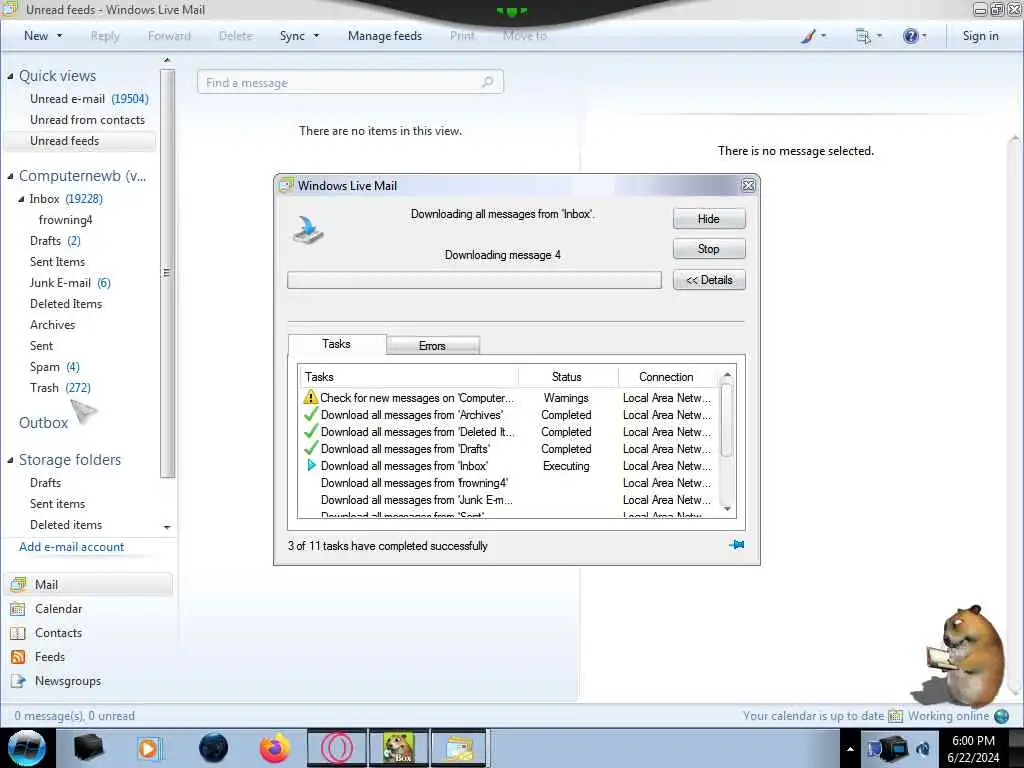Click the Working online globe icon
1024x768 pixels.
(x=1002, y=716)
